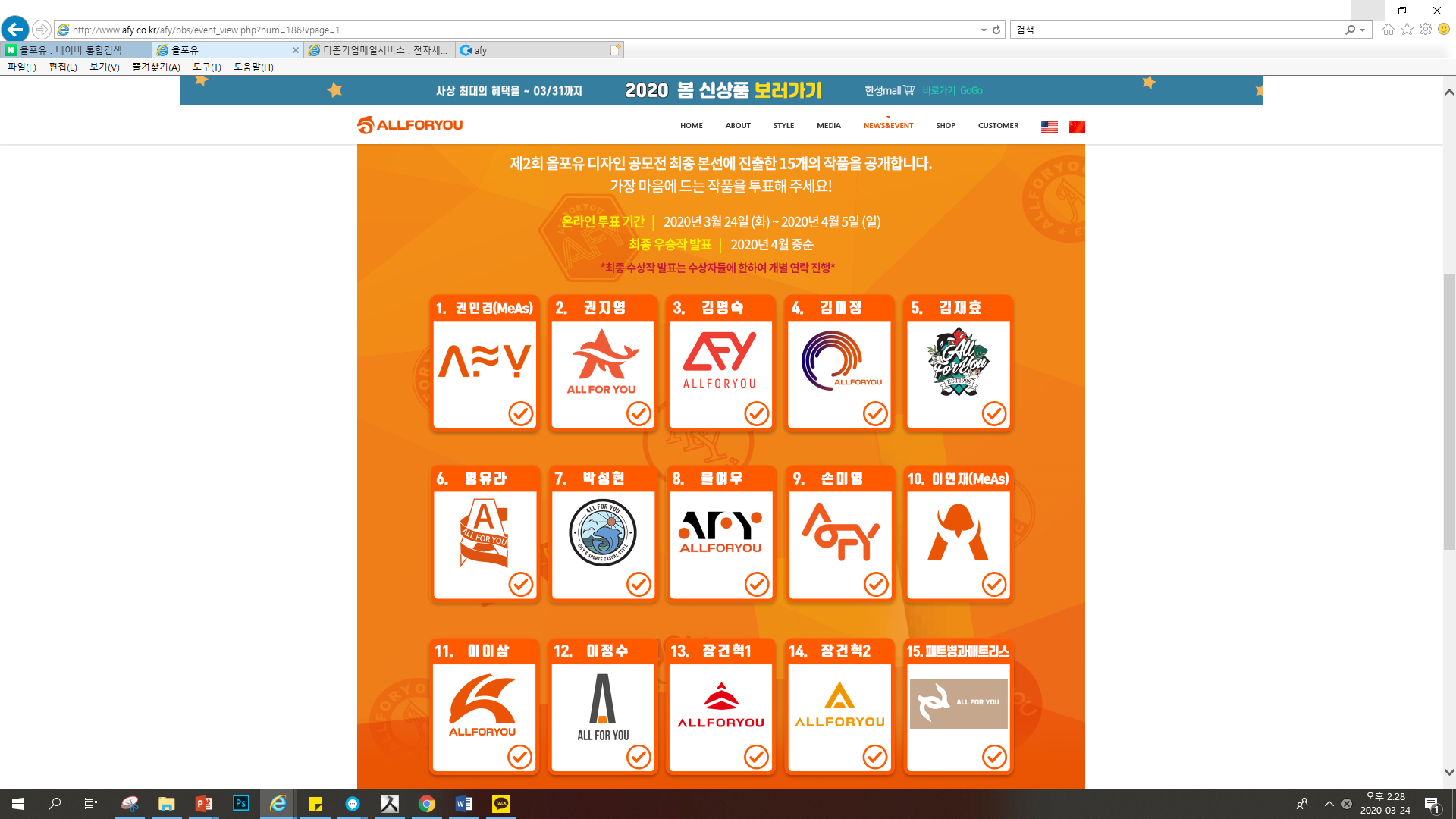Switch to Chinese with the China flag
Image resolution: width=1456 pixels, height=819 pixels.
(1077, 127)
